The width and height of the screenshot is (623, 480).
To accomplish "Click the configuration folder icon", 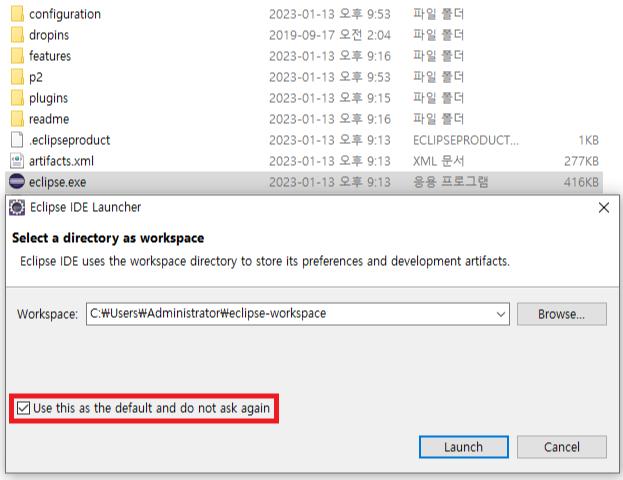I will pos(17,14).
